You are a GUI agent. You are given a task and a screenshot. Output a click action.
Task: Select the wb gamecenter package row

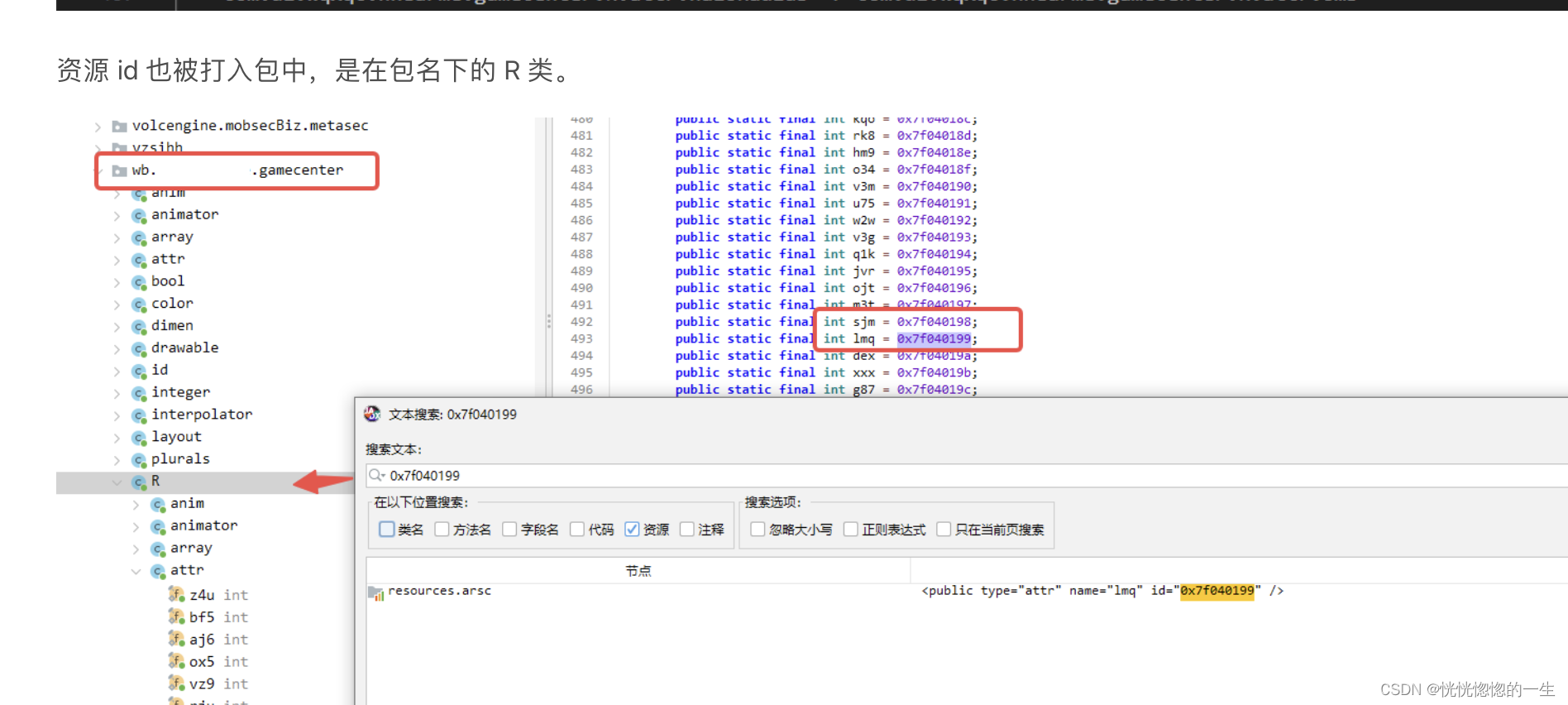237,170
